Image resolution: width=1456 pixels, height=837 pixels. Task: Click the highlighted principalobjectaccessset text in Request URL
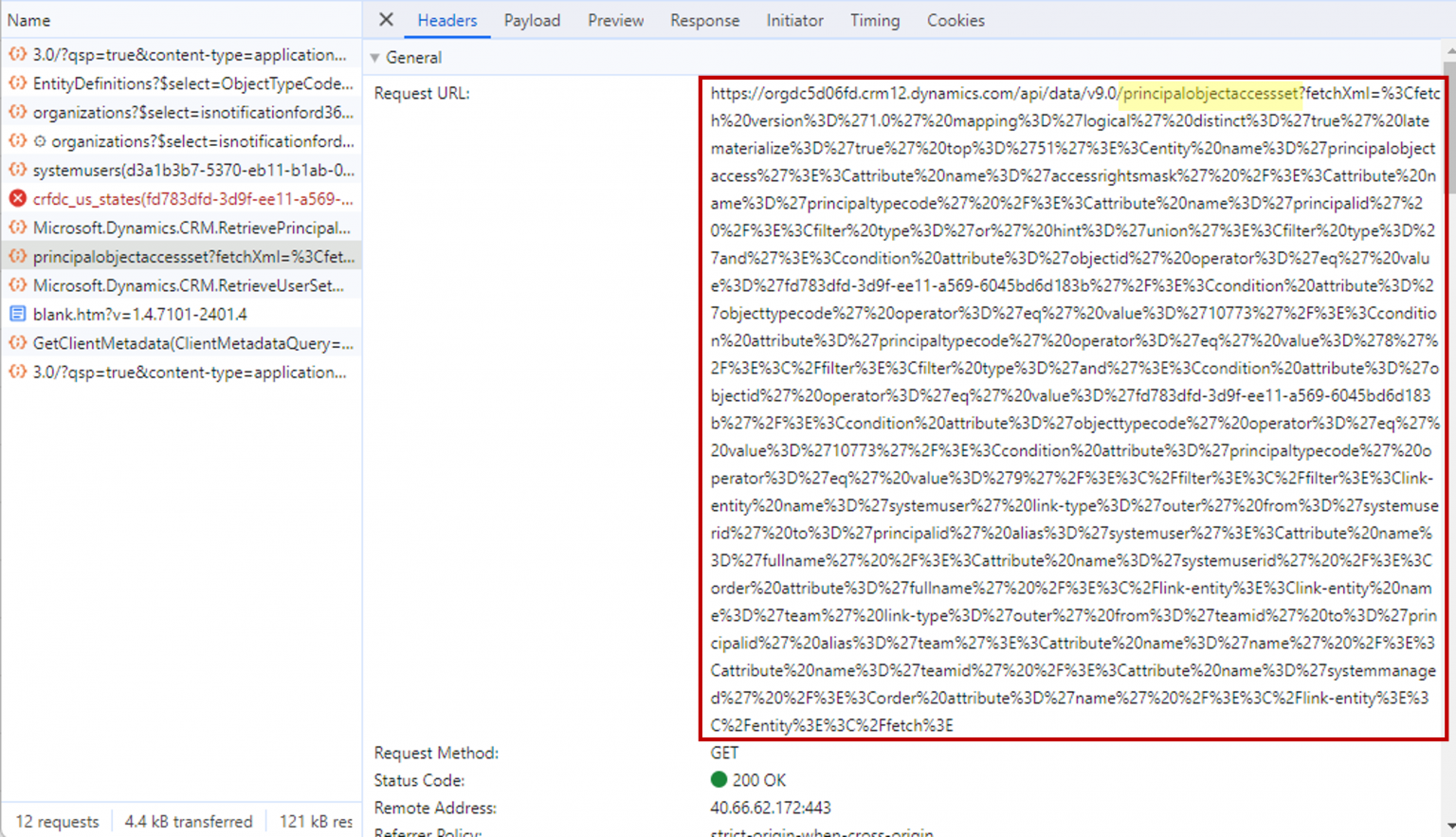coord(1210,93)
